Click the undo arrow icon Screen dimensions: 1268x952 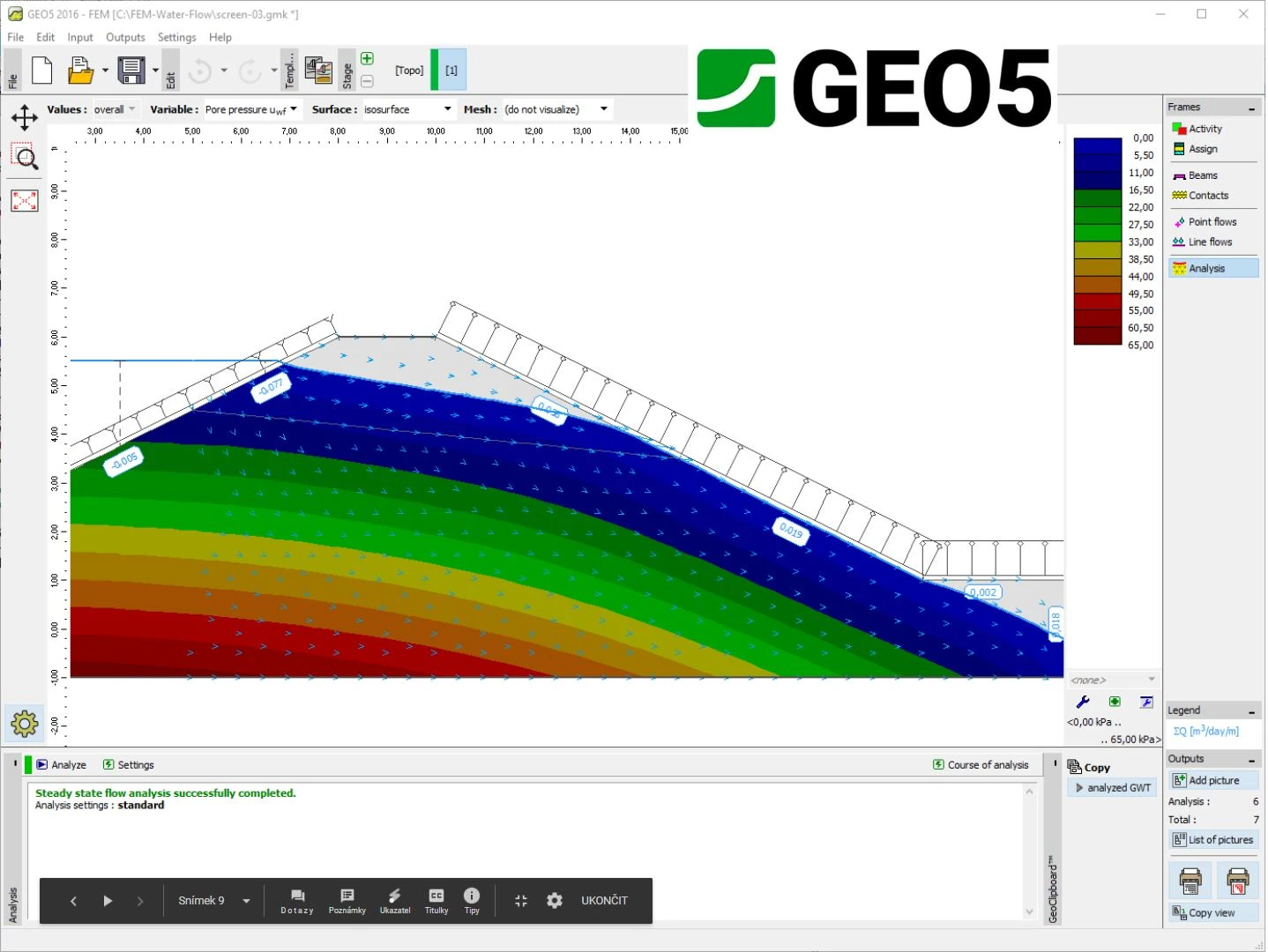coord(200,71)
